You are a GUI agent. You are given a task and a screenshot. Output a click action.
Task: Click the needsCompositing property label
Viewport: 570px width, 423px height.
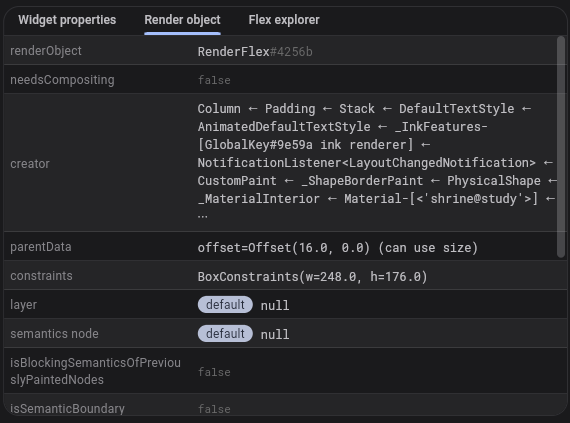pos(62,80)
